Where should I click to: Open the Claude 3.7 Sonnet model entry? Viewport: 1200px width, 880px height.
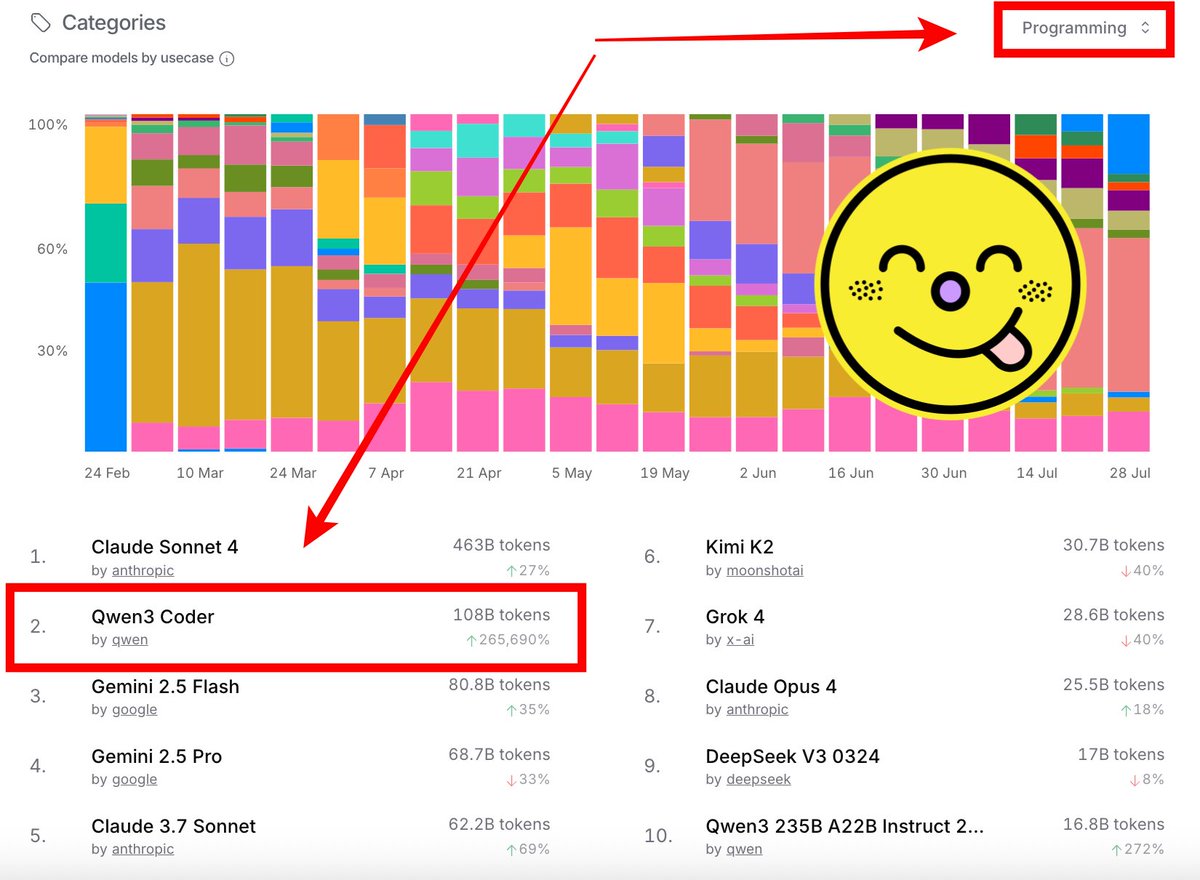[174, 827]
